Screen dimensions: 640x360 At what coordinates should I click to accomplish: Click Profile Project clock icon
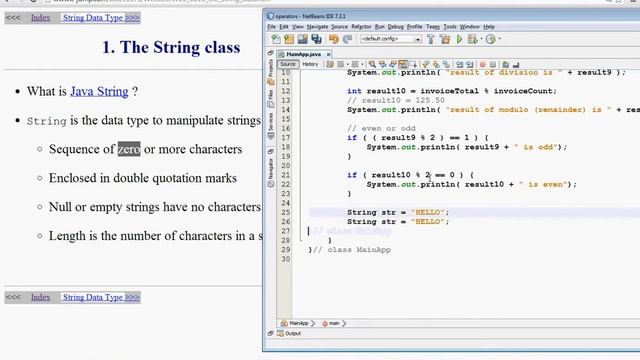click(x=491, y=39)
